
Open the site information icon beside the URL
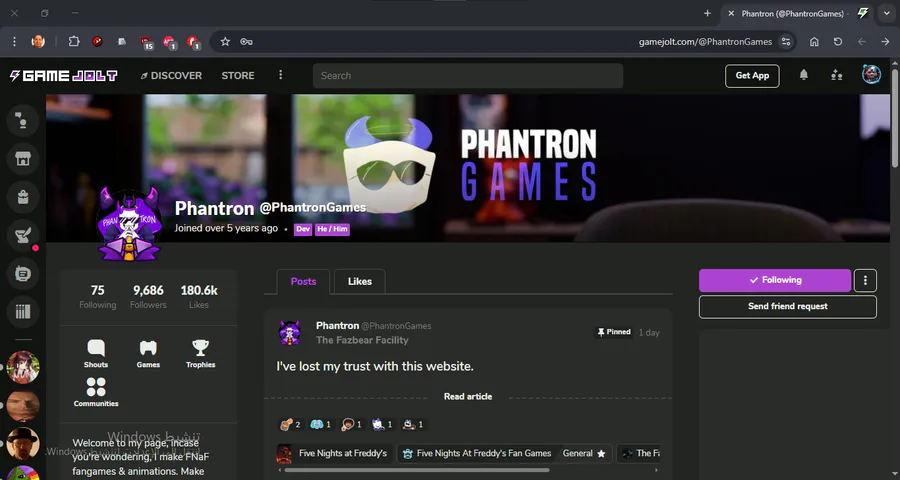[786, 42]
